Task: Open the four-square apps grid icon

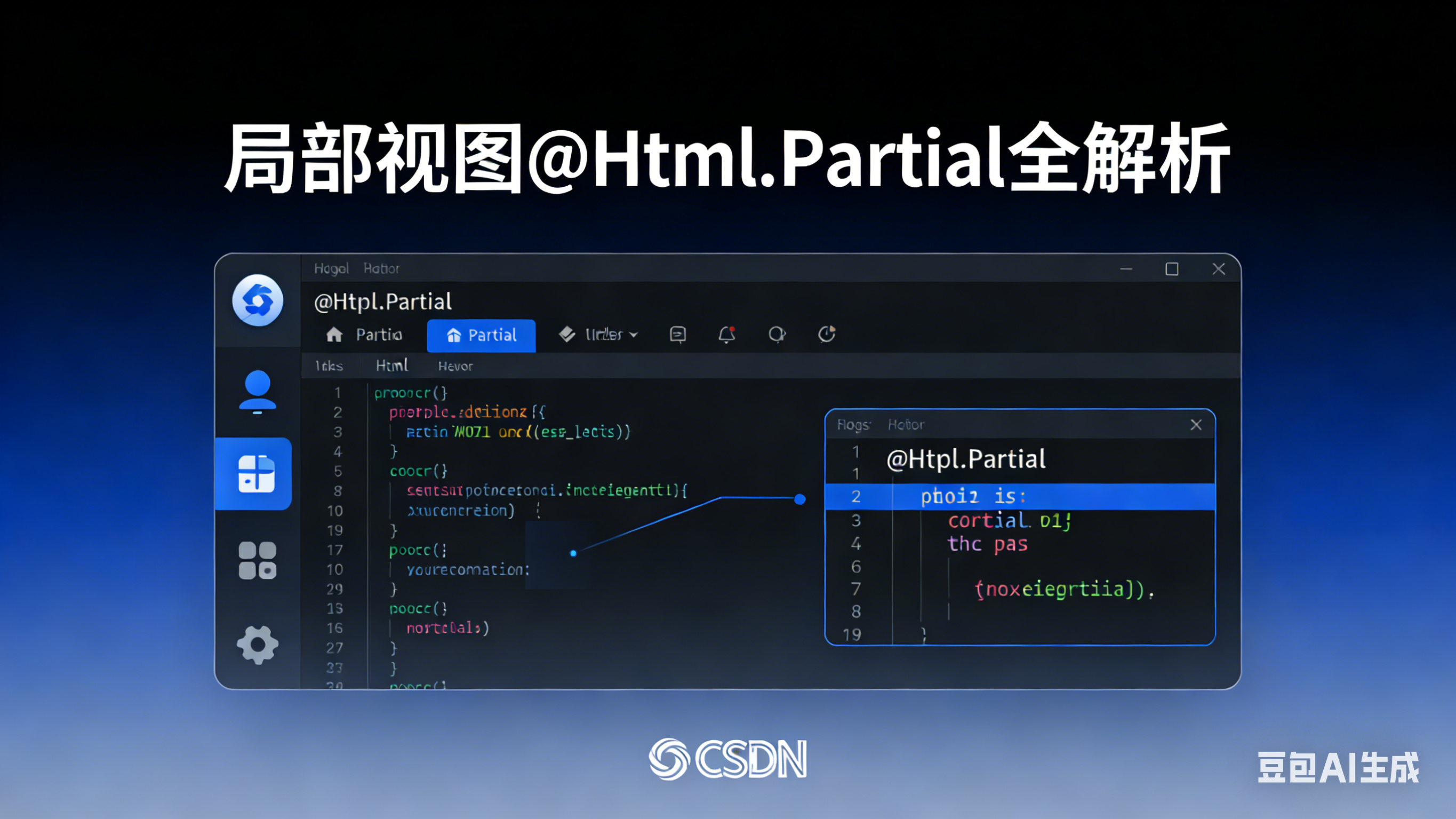Action: 258,560
